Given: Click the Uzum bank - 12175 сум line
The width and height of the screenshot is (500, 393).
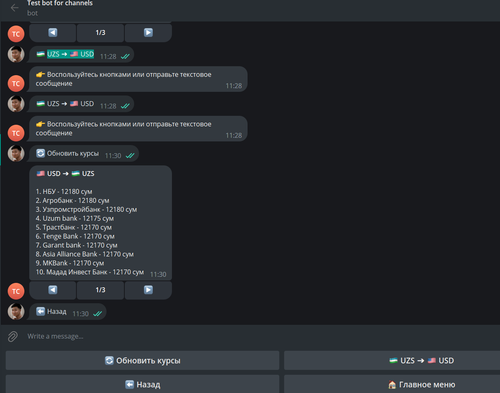Looking at the screenshot, I should 75,219.
